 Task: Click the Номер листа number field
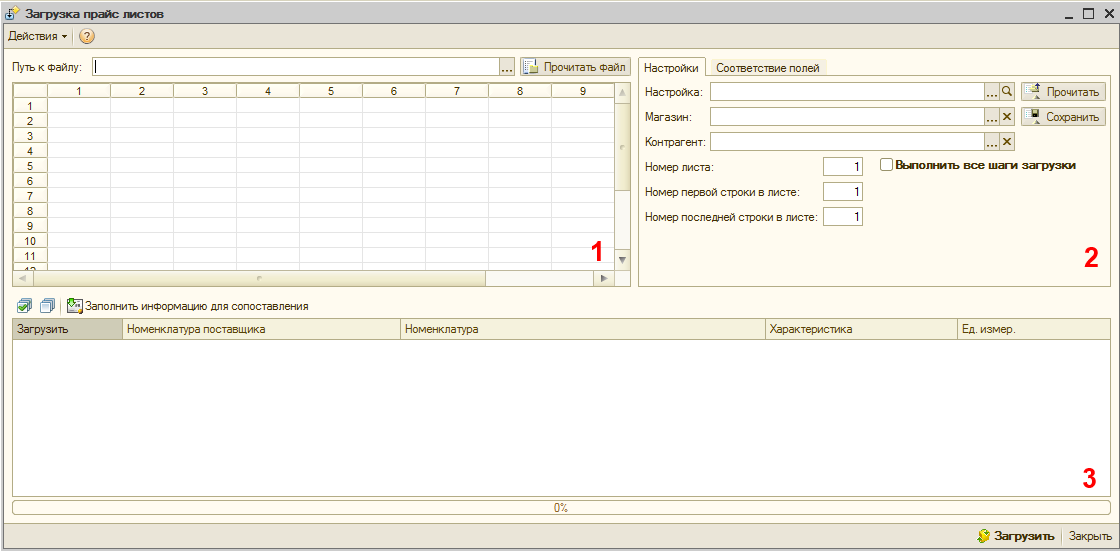coord(842,166)
